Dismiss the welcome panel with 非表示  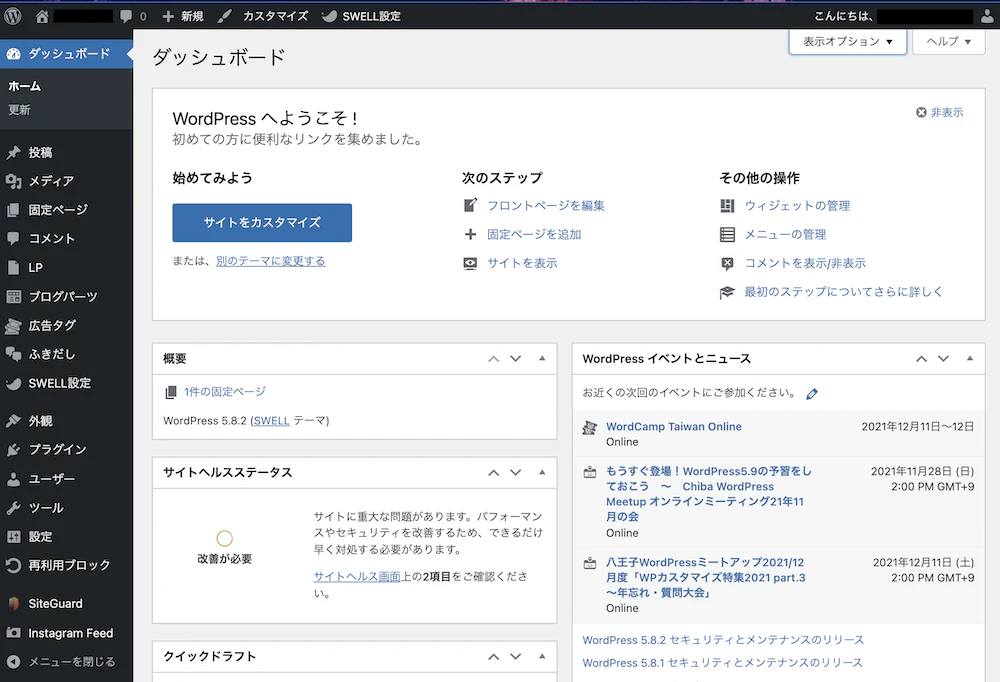(x=939, y=112)
